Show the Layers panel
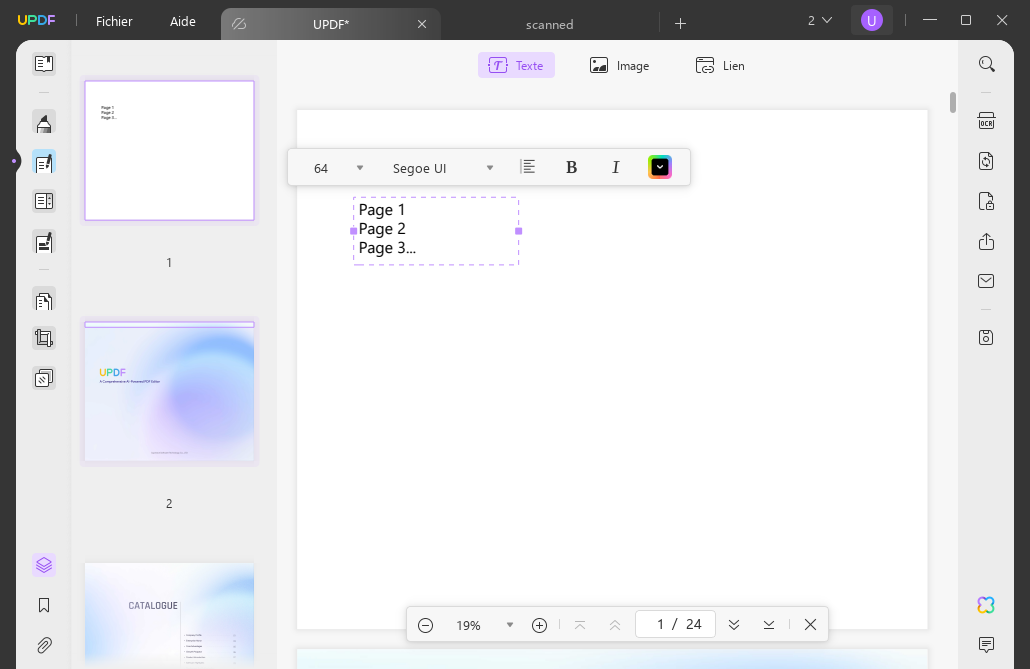This screenshot has width=1030, height=669. (x=44, y=565)
